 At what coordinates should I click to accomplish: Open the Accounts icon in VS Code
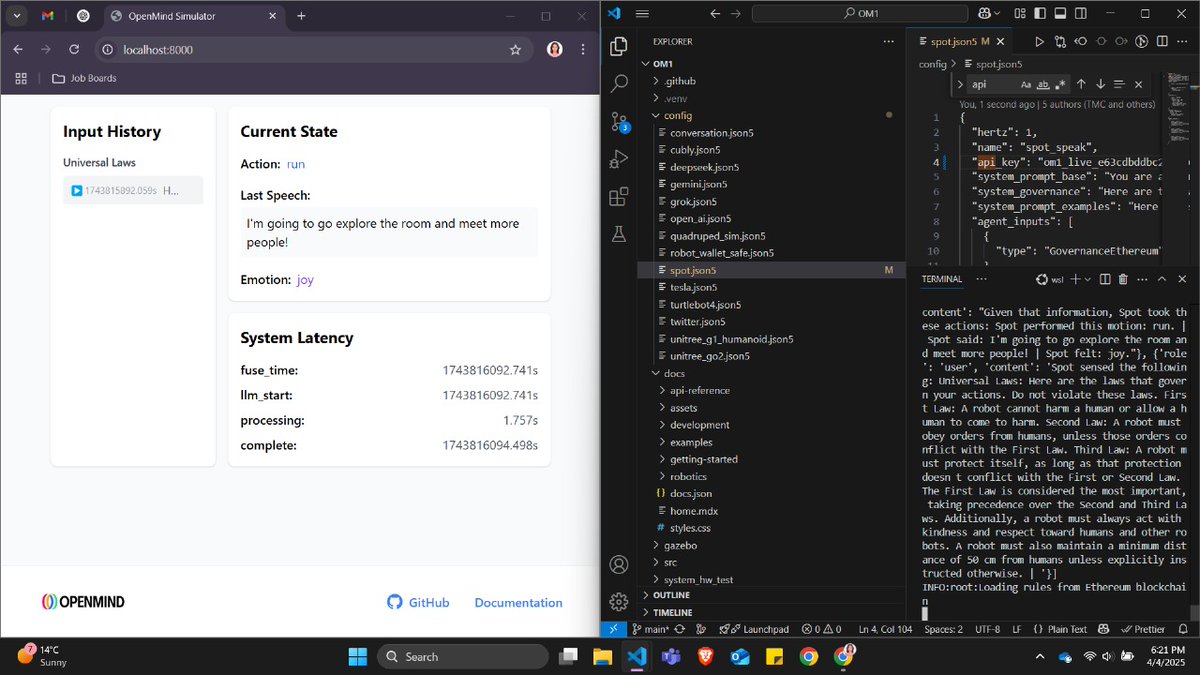pos(619,565)
